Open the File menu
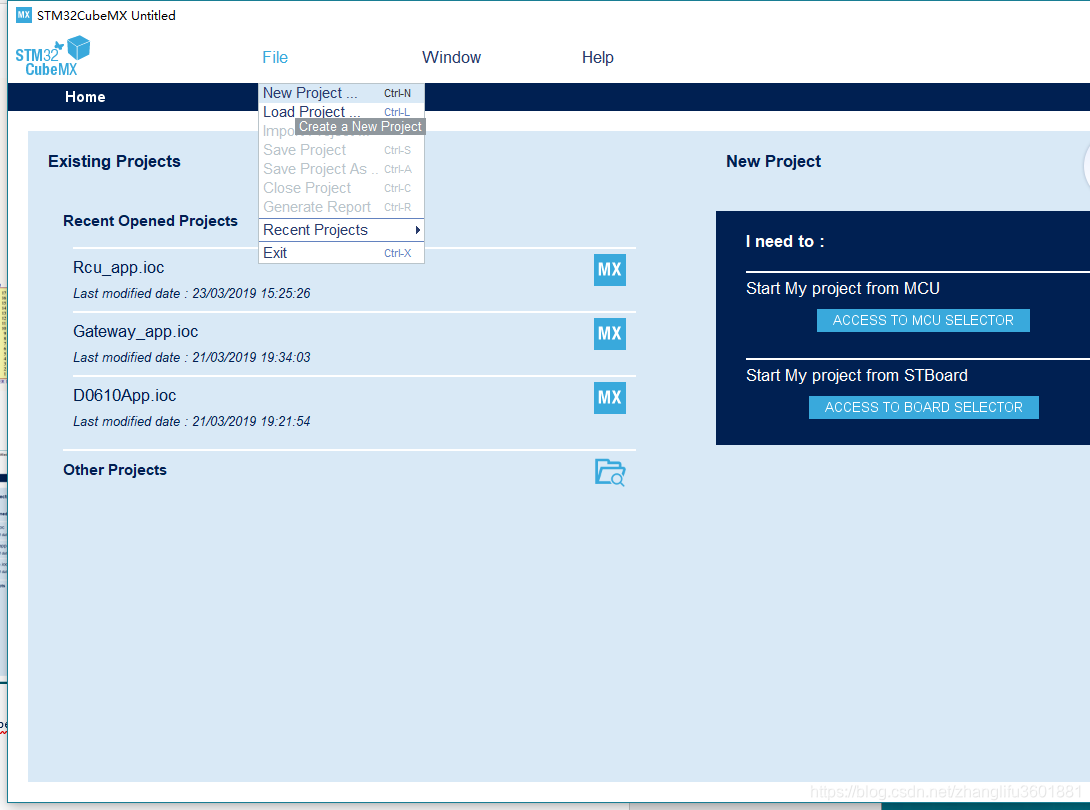This screenshot has height=810, width=1090. [x=275, y=58]
